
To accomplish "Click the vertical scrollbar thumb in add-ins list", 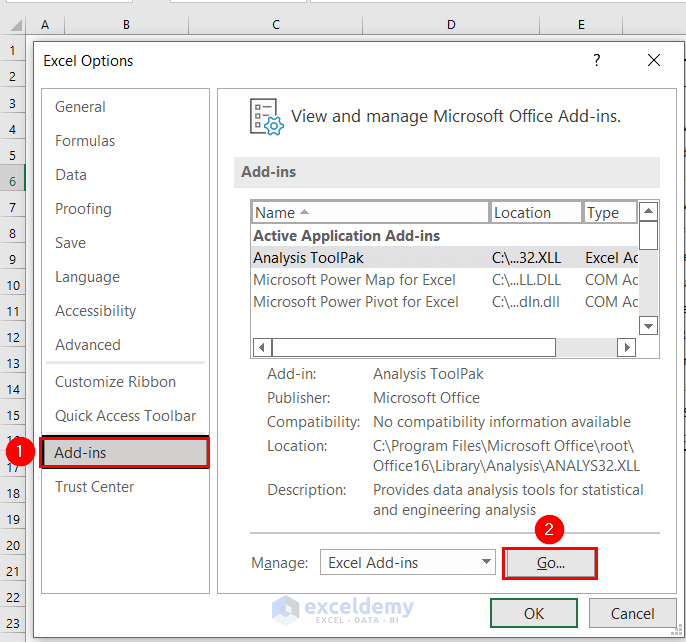I will (x=648, y=235).
